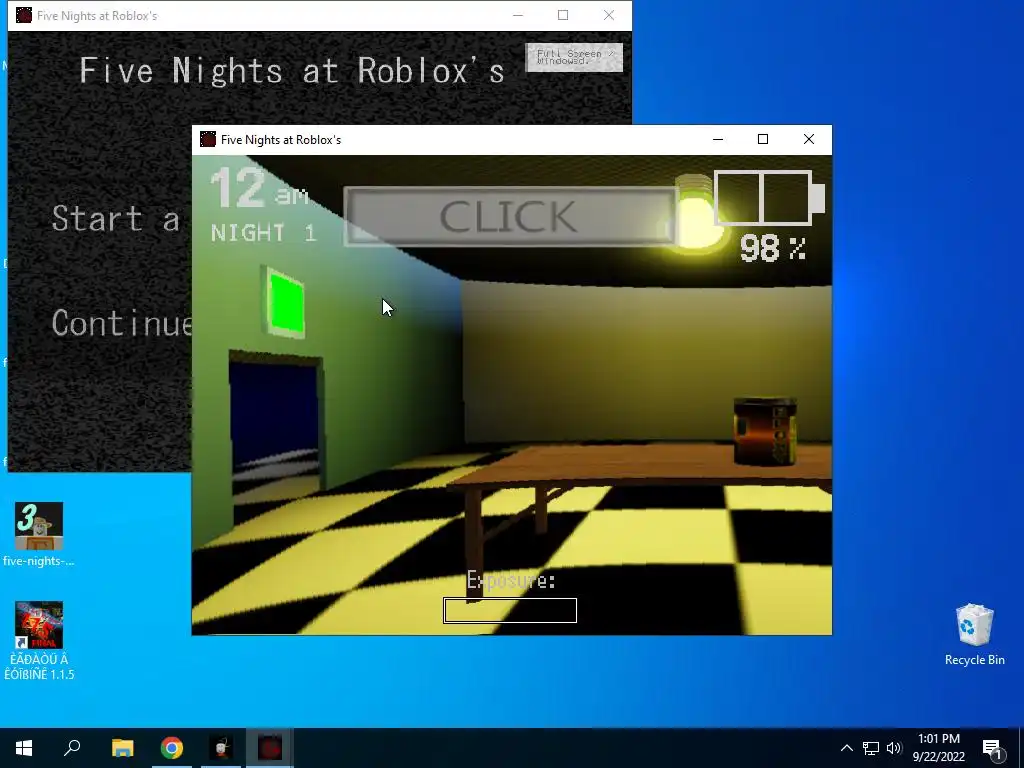Image resolution: width=1024 pixels, height=768 pixels.
Task: Open the taskbar clock showing 1:01 PM
Action: click(x=938, y=748)
